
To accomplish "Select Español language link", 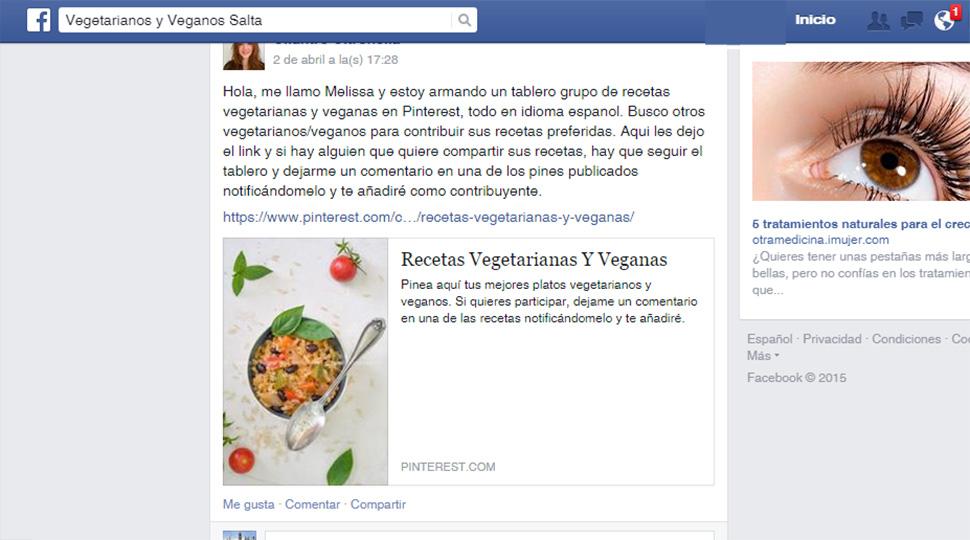I will [x=770, y=339].
